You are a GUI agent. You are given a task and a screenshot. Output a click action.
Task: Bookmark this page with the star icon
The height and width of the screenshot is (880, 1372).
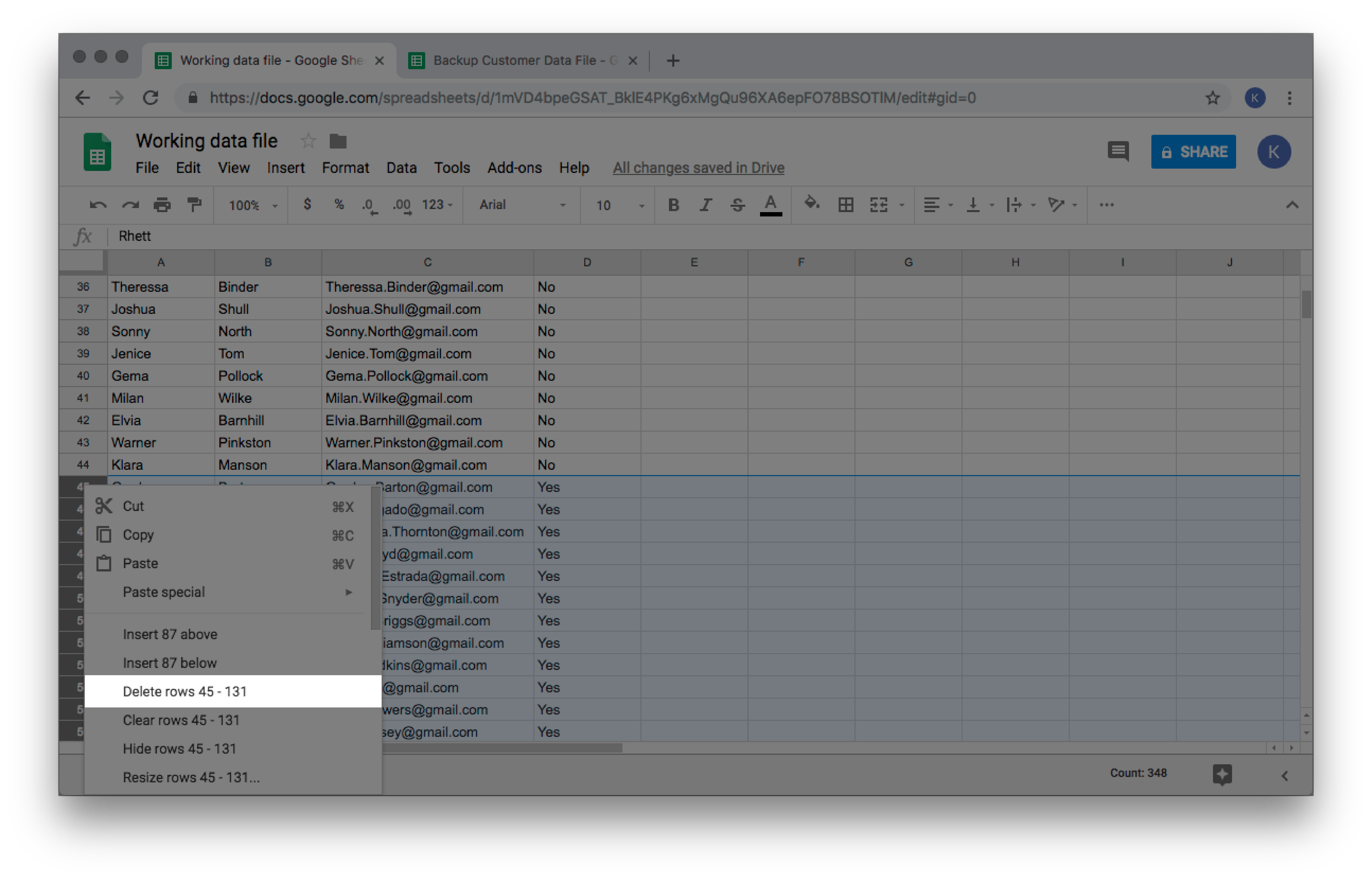tap(1212, 98)
